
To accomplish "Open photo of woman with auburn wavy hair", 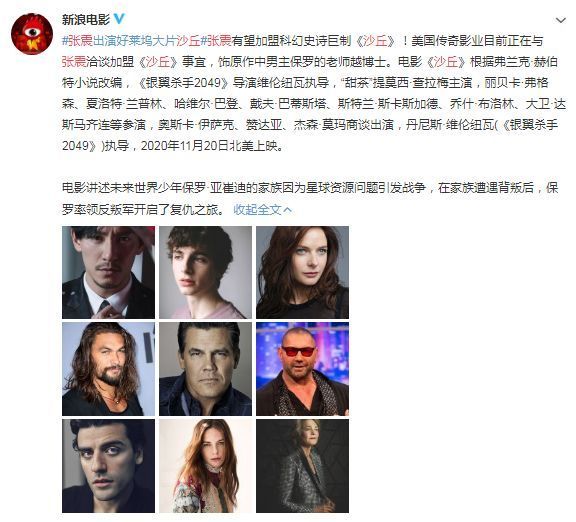I will pyautogui.click(x=302, y=272).
